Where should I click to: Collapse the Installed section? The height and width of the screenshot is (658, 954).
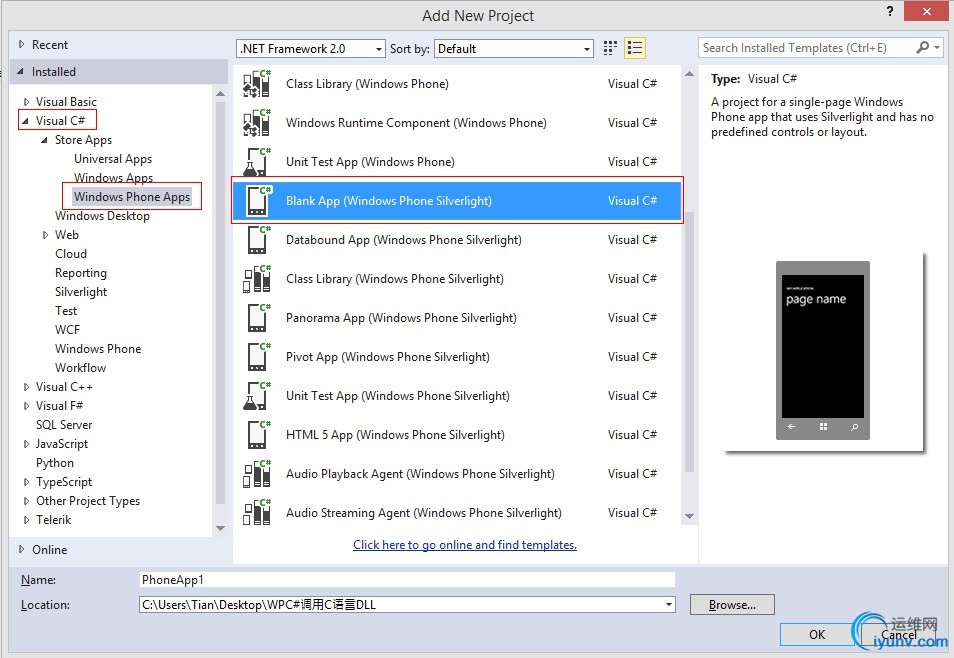pyautogui.click(x=21, y=72)
